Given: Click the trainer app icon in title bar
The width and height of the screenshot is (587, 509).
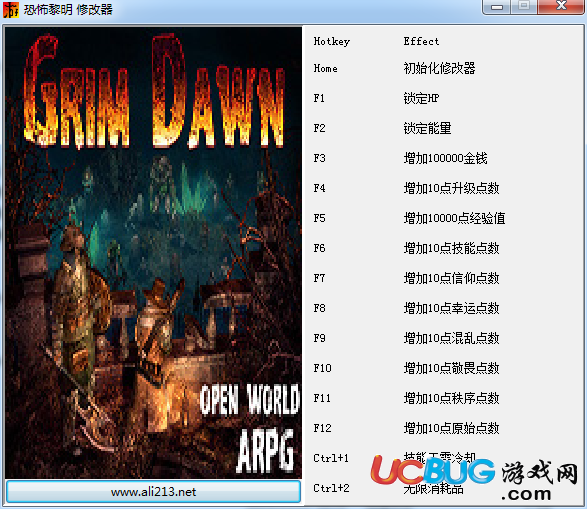Looking at the screenshot, I should coord(11,10).
